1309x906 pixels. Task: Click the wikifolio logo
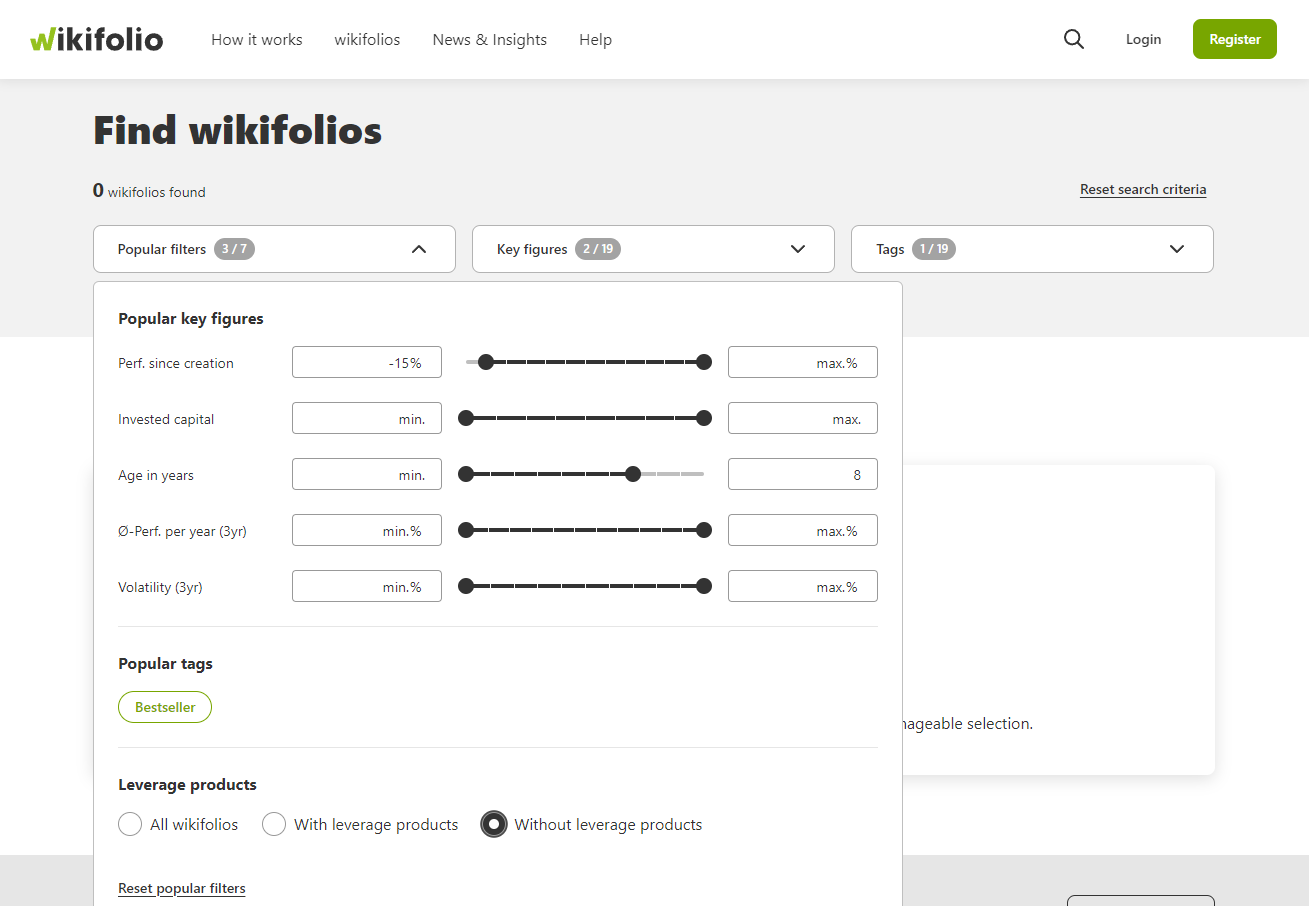(x=96, y=39)
